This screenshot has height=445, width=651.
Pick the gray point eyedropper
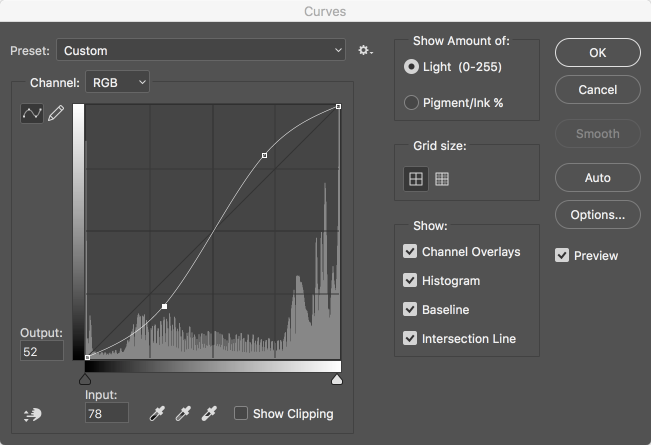(183, 414)
